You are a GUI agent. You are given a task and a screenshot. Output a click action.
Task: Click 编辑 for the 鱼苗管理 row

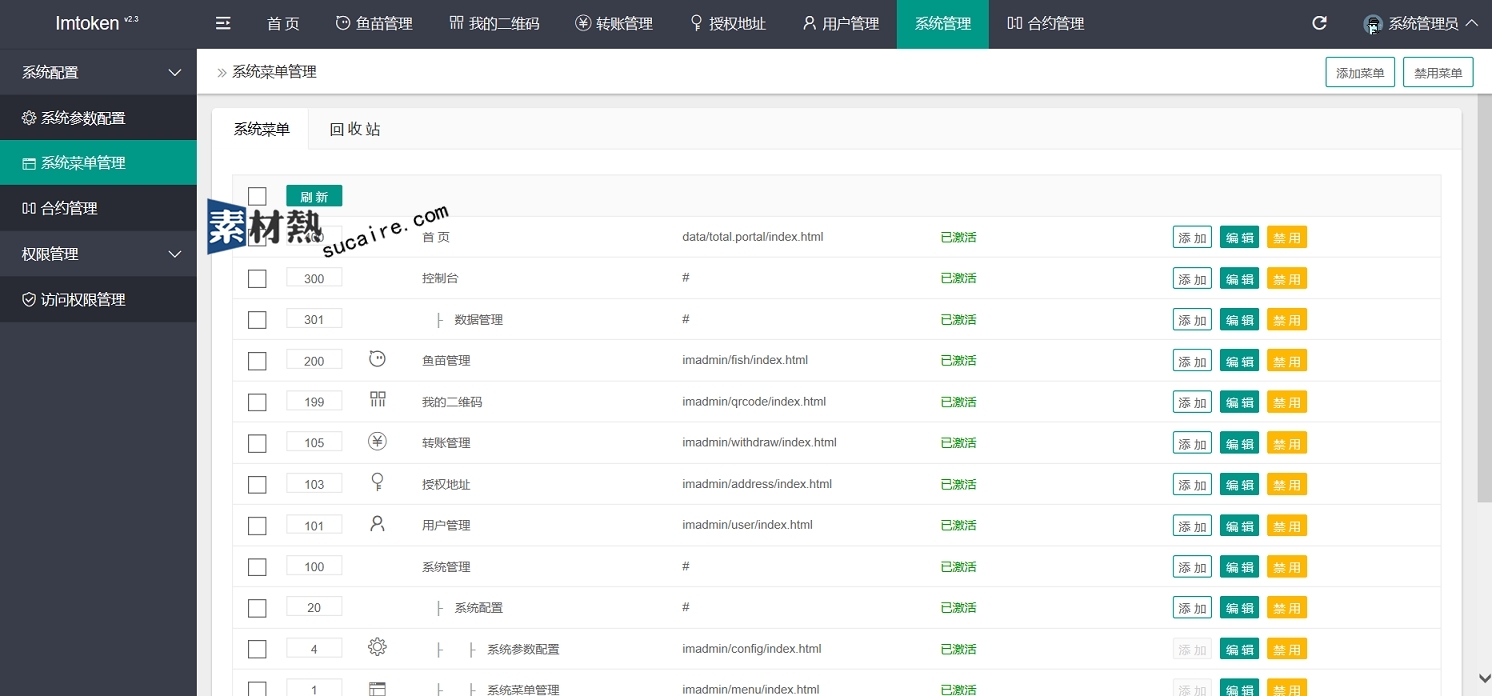(x=1239, y=361)
